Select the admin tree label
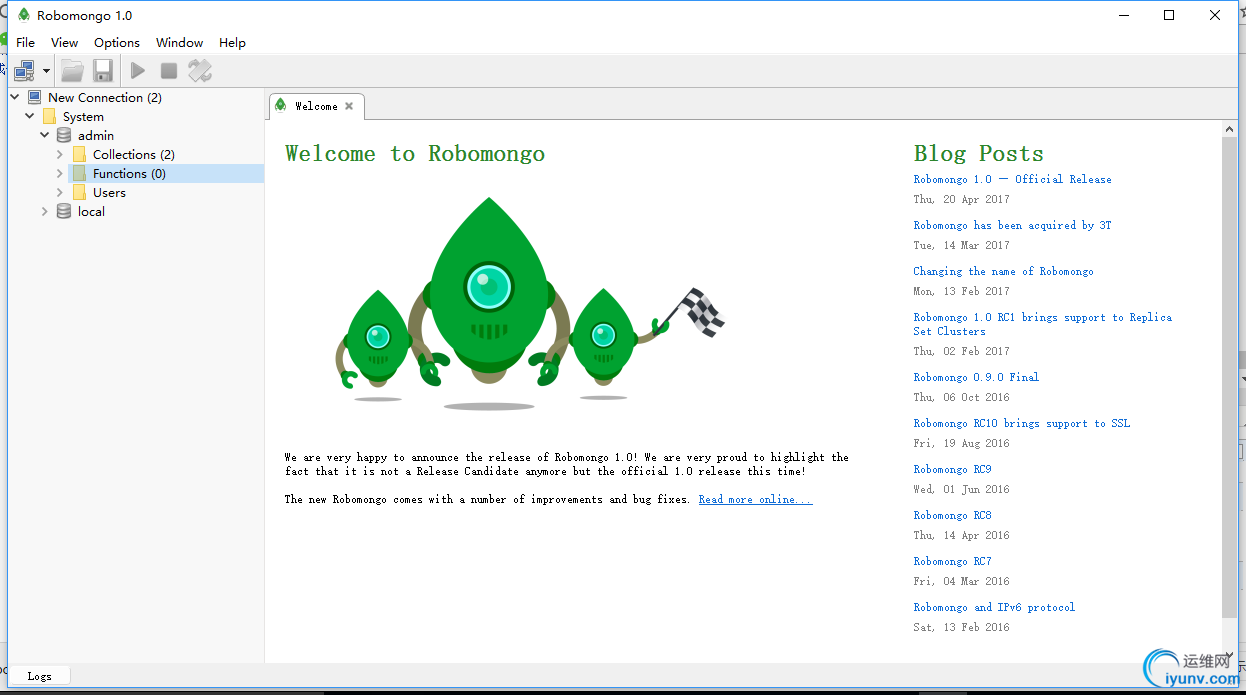The width and height of the screenshot is (1246, 695). click(96, 136)
